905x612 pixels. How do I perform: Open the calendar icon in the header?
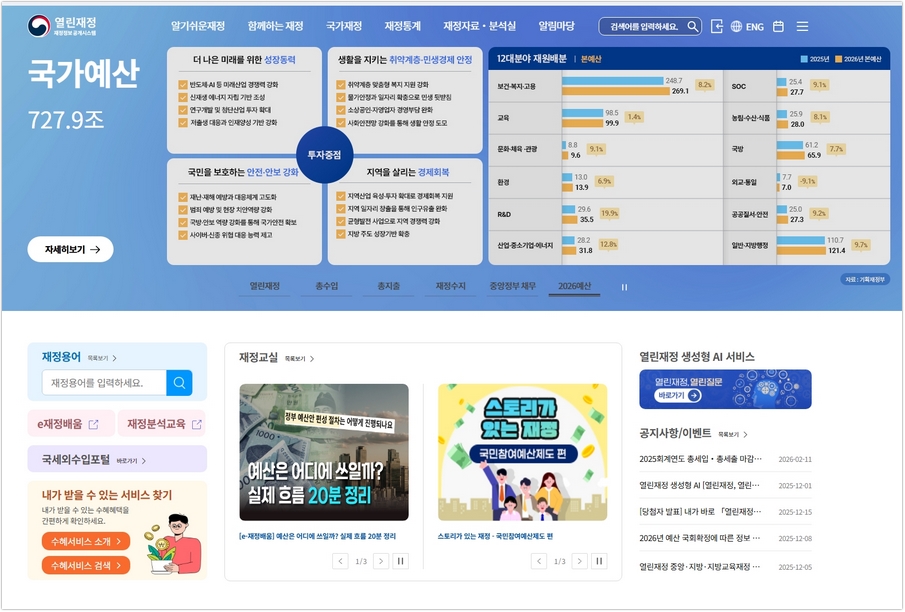click(778, 27)
